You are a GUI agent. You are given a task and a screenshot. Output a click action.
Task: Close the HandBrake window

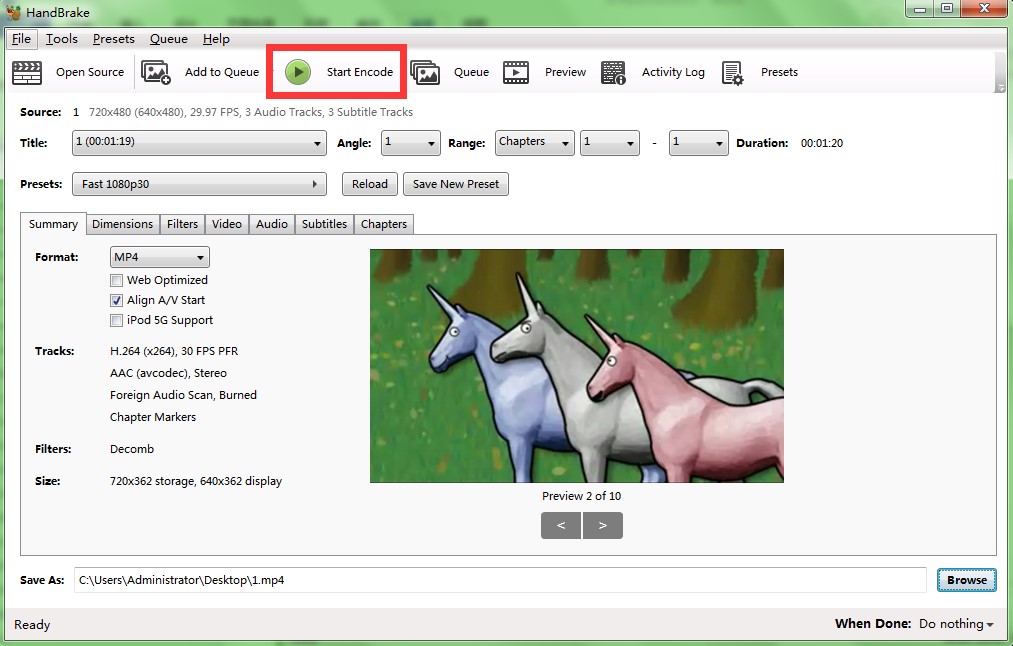point(984,9)
